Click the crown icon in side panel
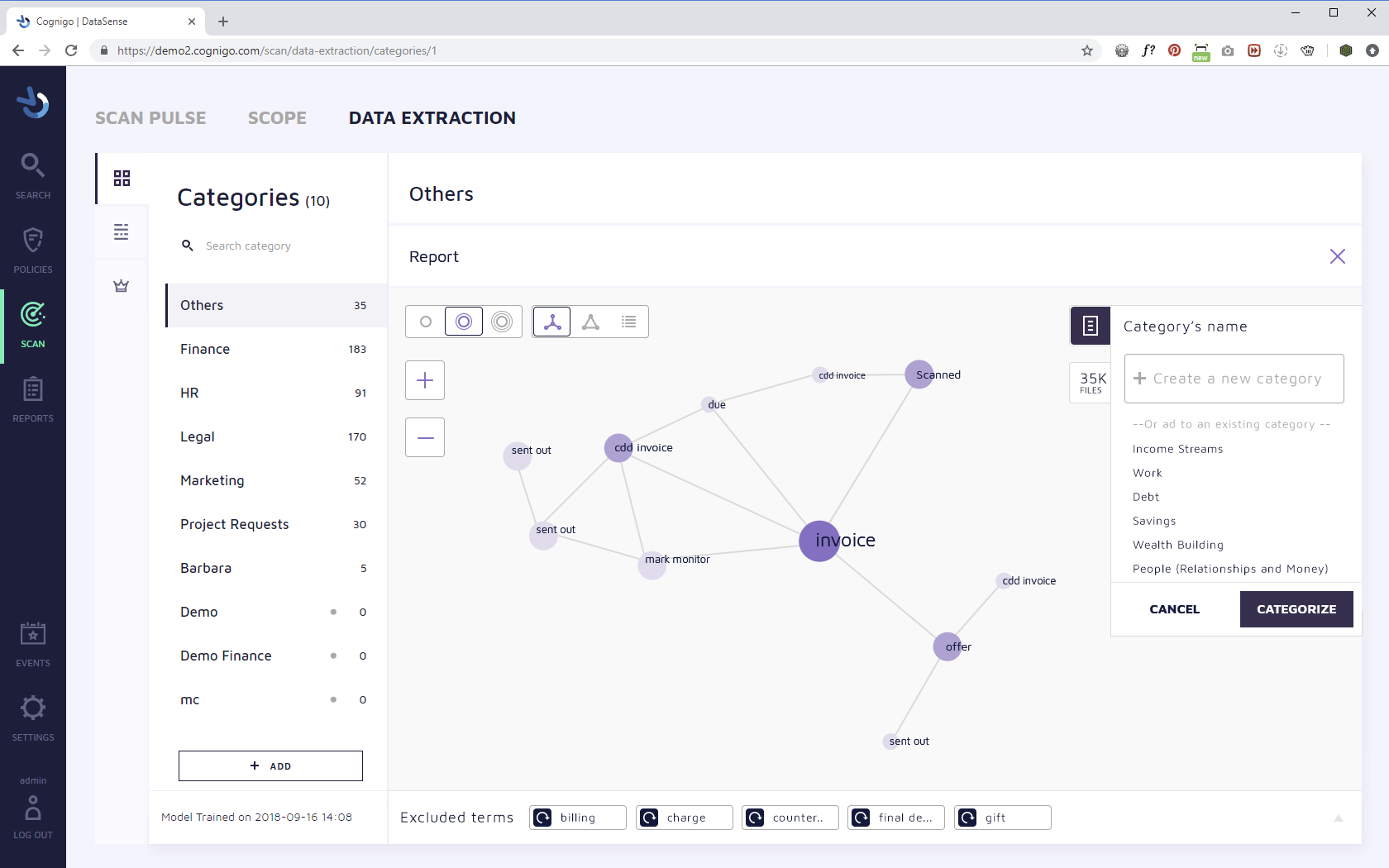Image resolution: width=1389 pixels, height=868 pixels. click(x=122, y=286)
